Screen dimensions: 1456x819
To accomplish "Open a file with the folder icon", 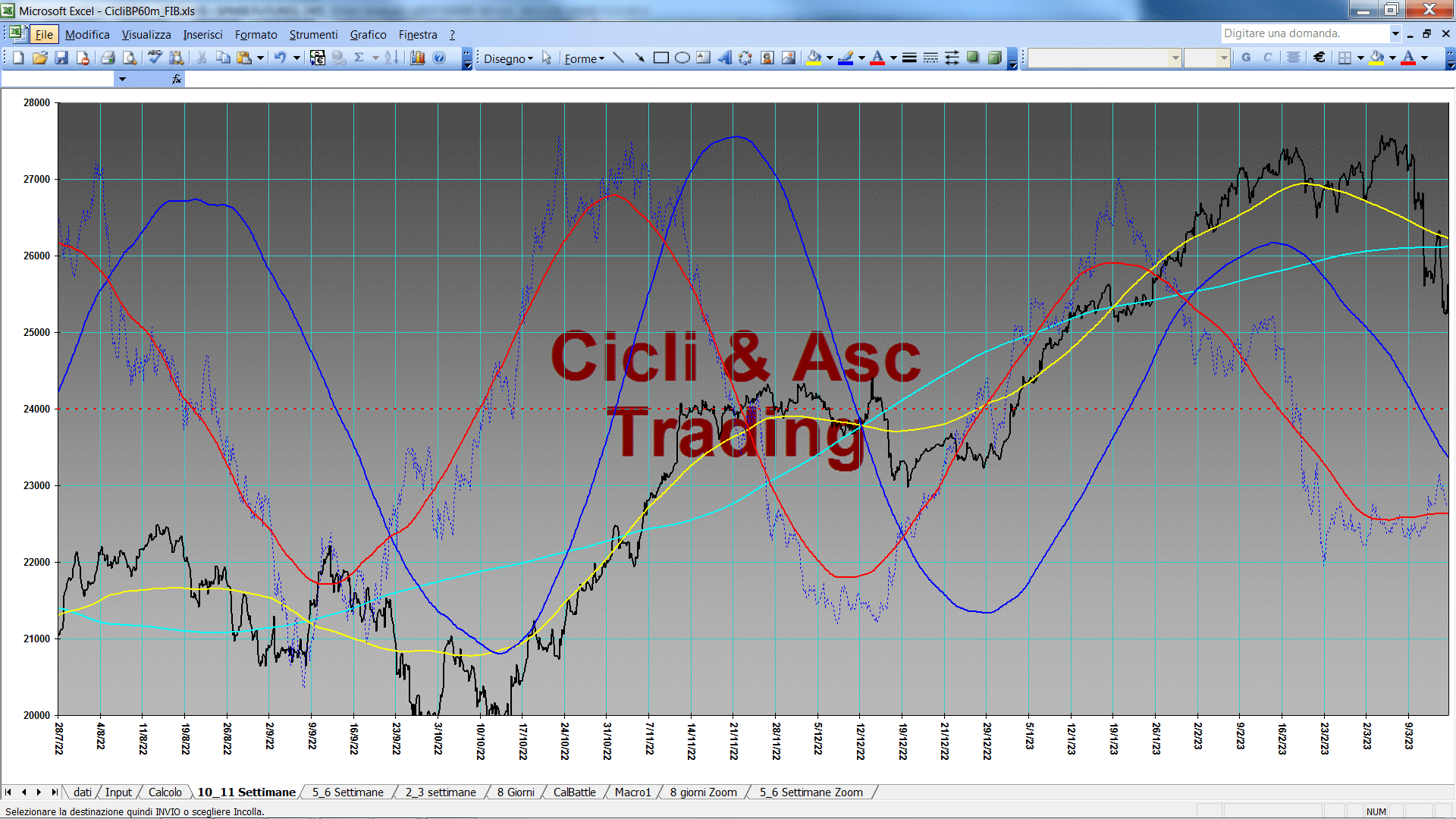I will [x=39, y=58].
